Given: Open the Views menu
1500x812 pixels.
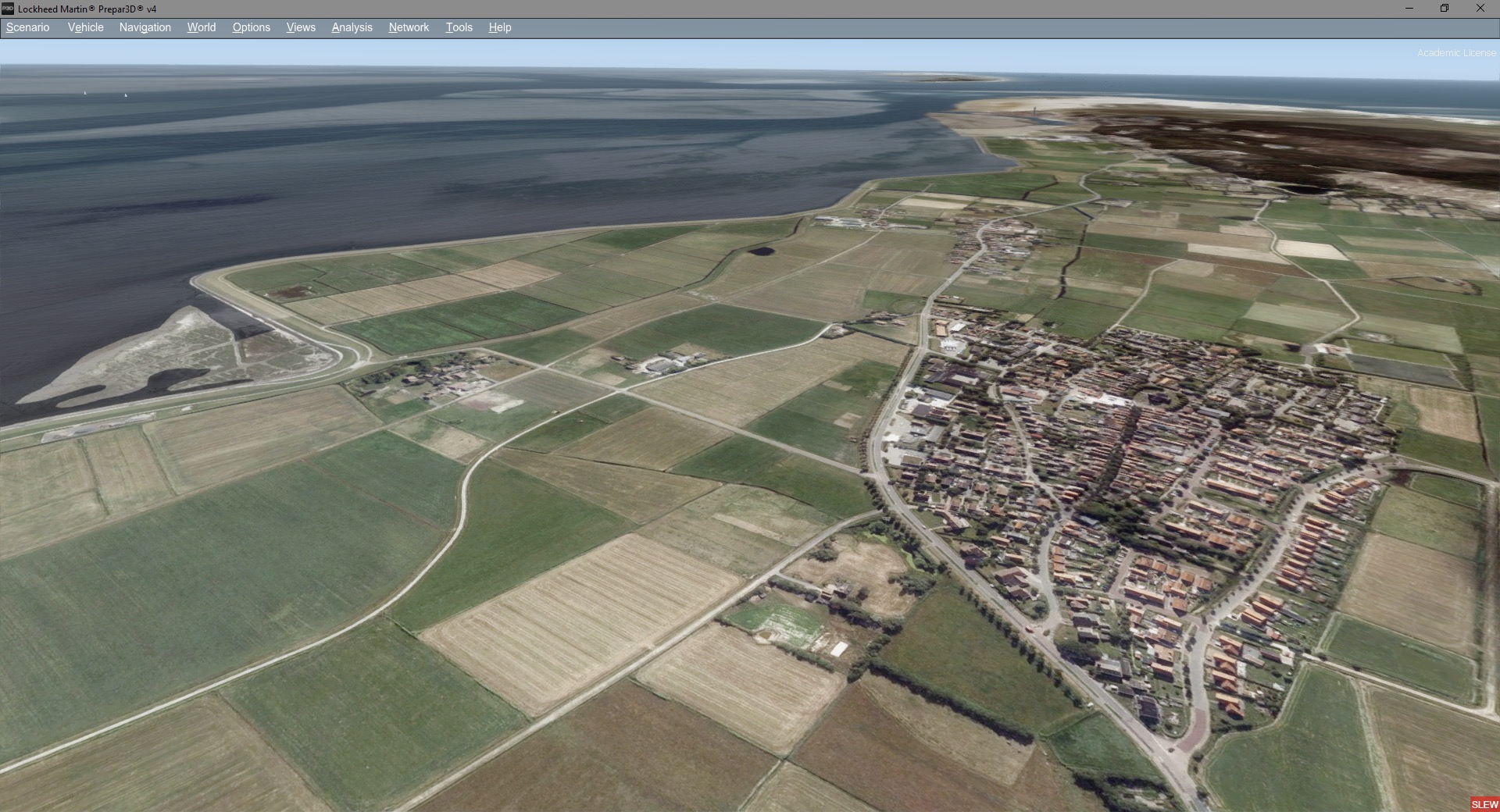Looking at the screenshot, I should pos(301,27).
